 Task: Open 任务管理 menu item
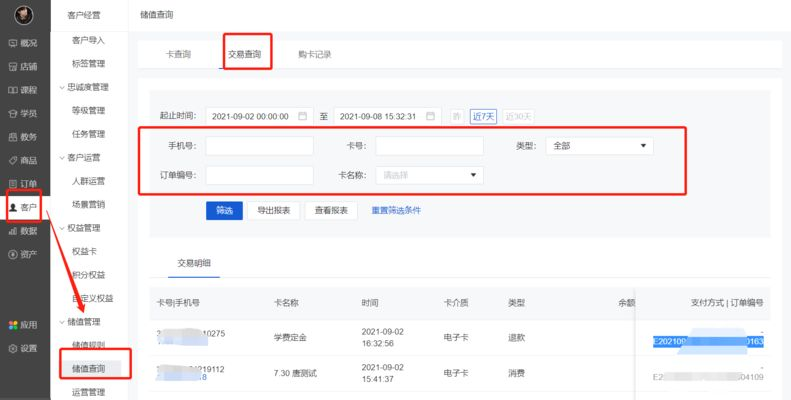(x=88, y=134)
